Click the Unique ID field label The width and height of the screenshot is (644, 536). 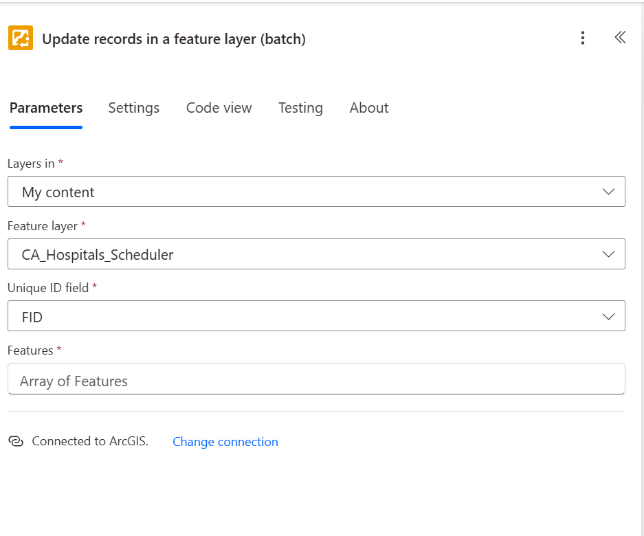48,288
